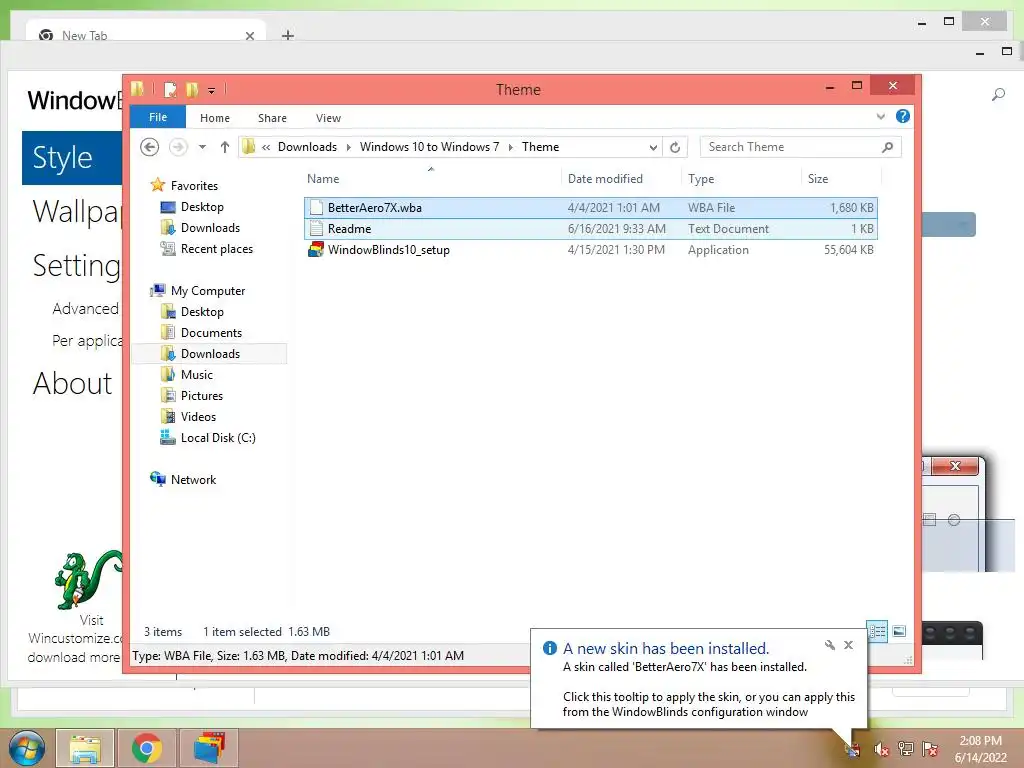The image size is (1024, 768).
Task: Open the Share ribbon tab
Action: (x=272, y=118)
